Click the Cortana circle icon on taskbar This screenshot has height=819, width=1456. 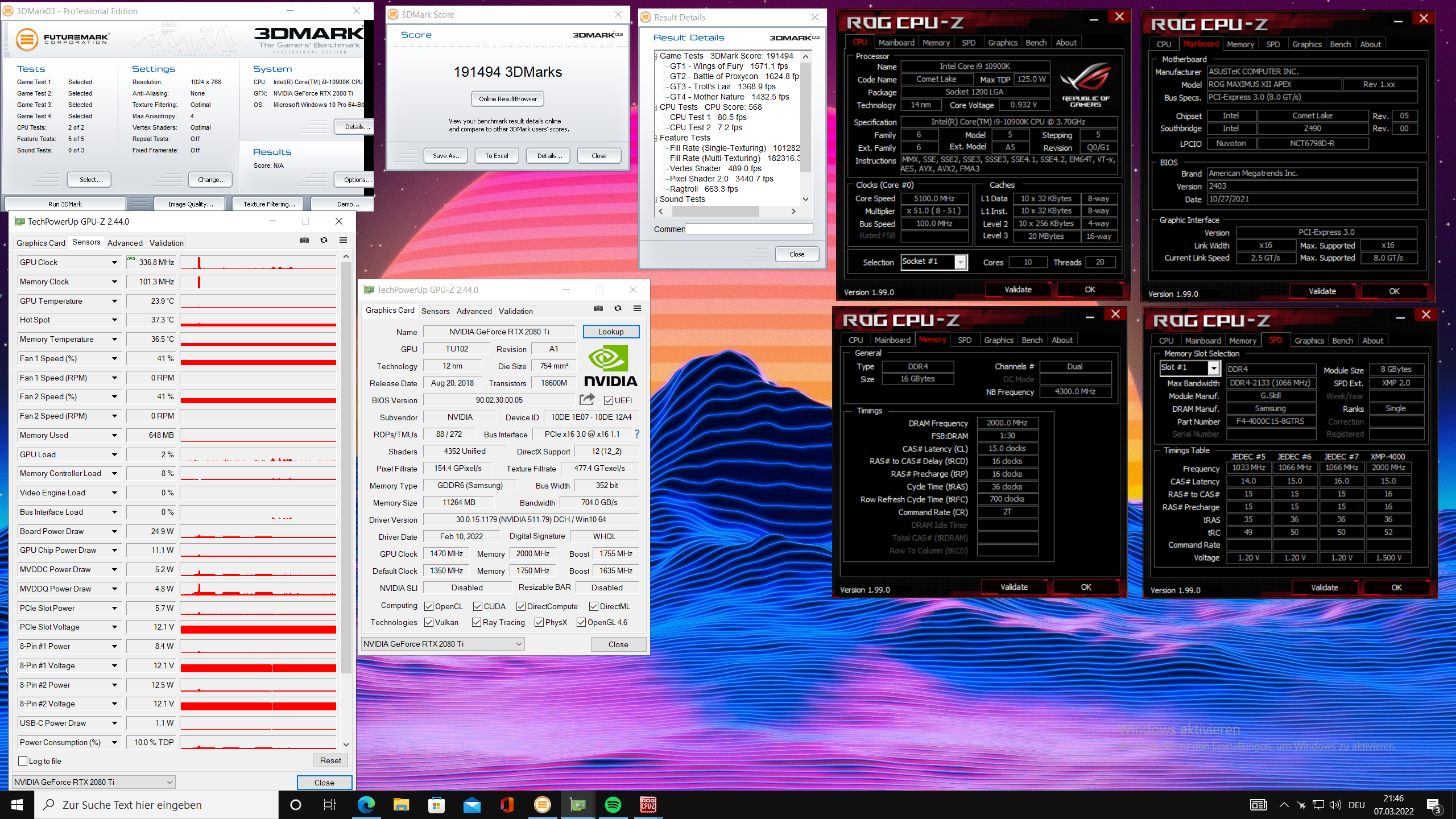tap(295, 805)
